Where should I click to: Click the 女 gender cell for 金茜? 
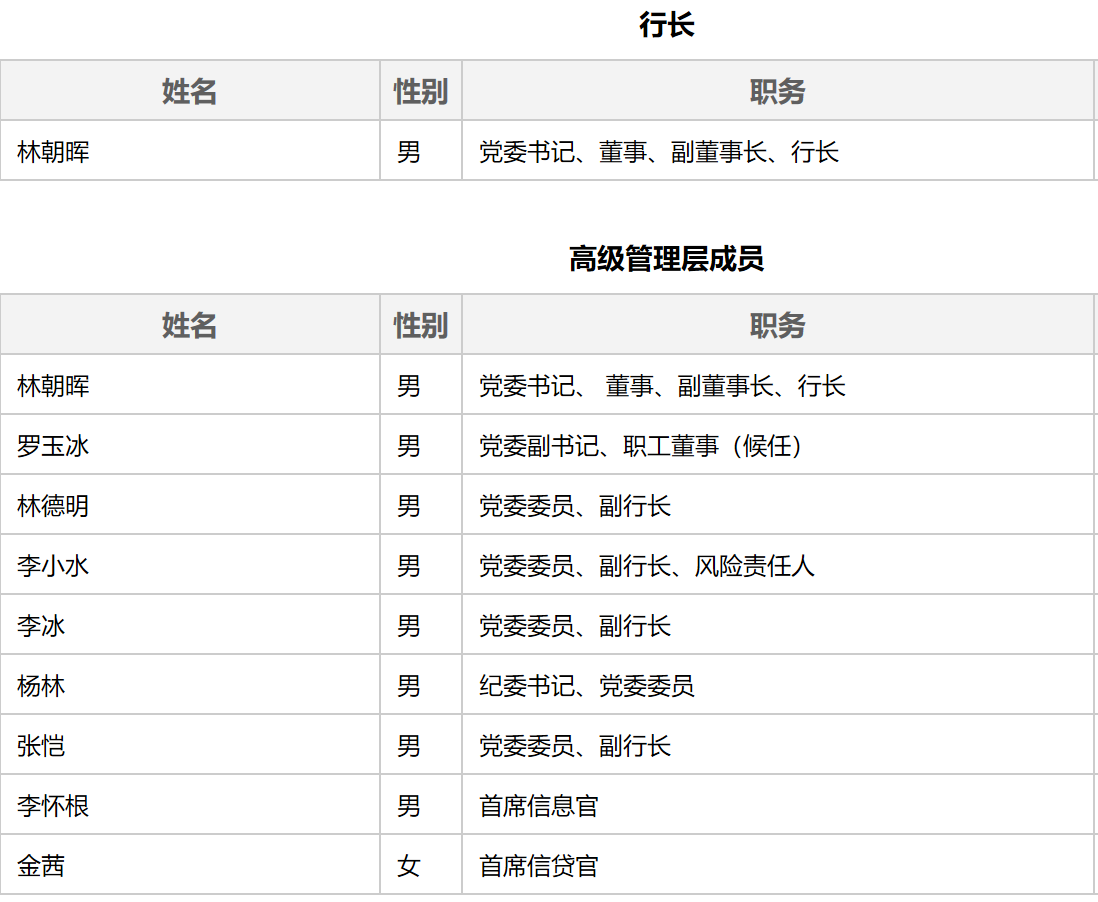point(408,866)
